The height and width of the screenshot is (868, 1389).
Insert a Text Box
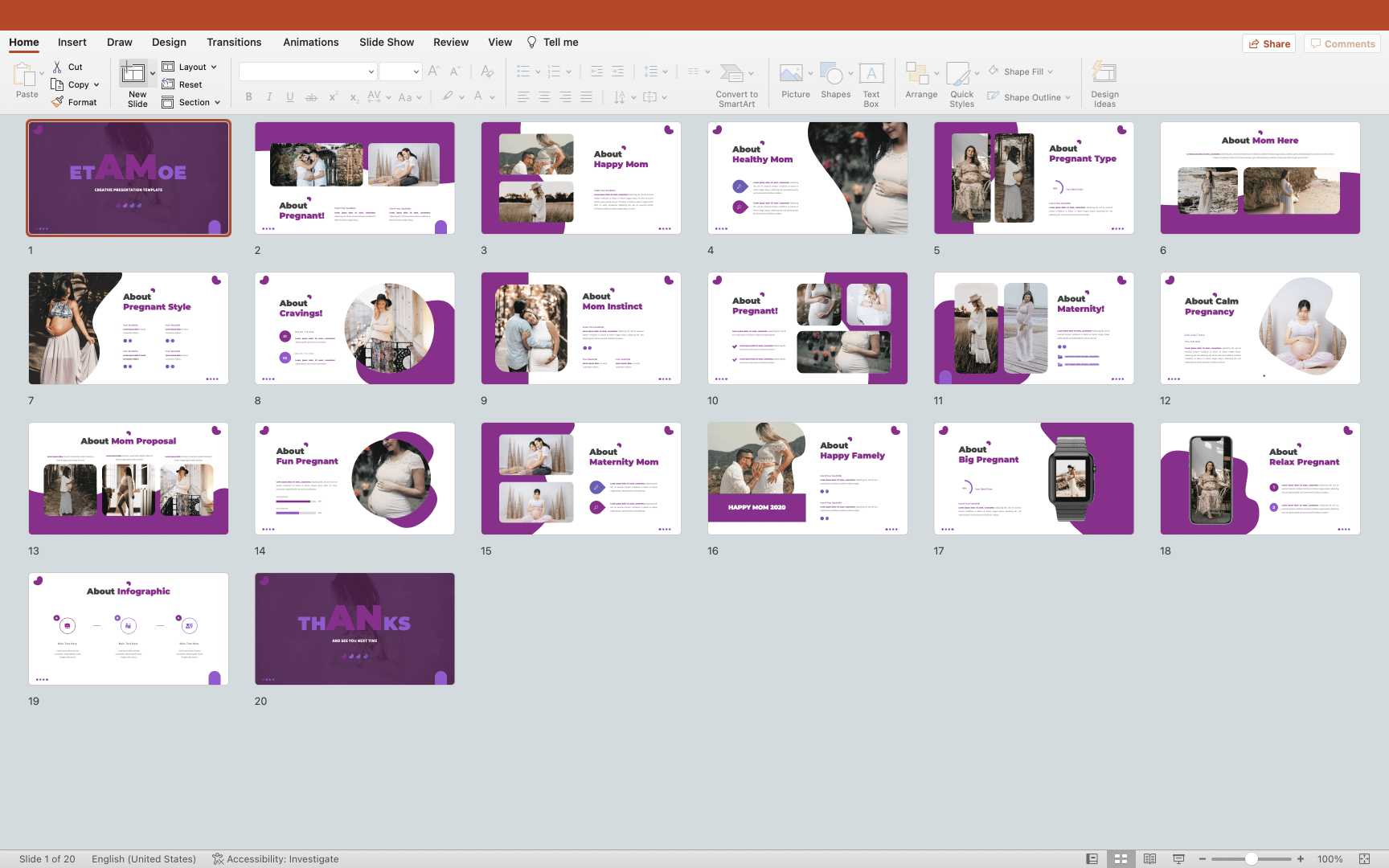pyautogui.click(x=871, y=75)
